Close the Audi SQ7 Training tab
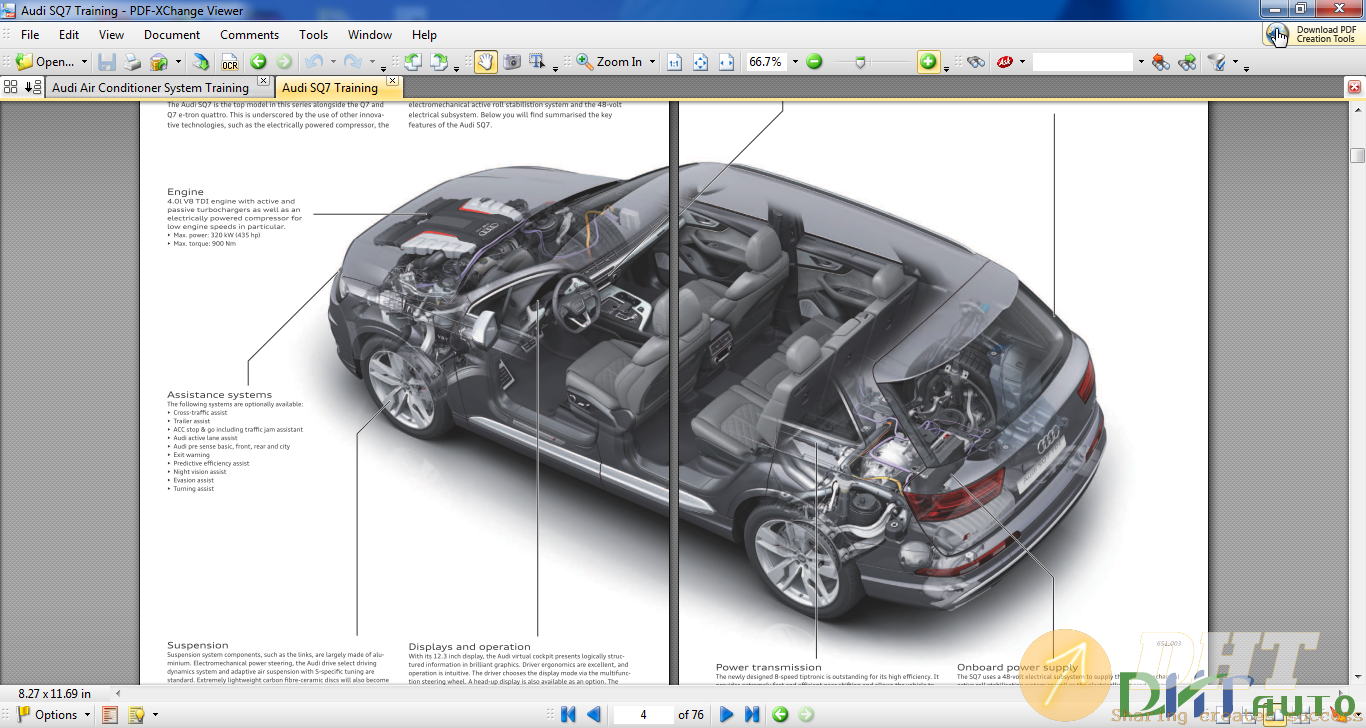 pos(392,81)
